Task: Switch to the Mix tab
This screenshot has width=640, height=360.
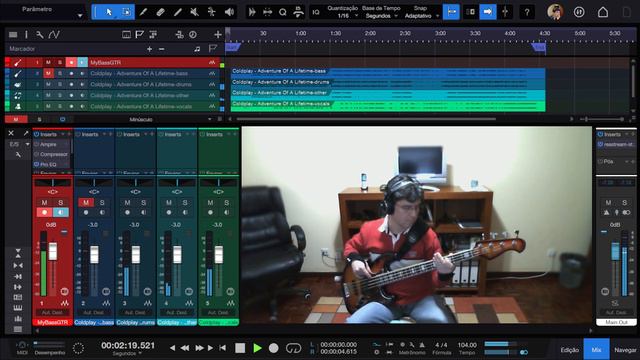Action: 596,349
